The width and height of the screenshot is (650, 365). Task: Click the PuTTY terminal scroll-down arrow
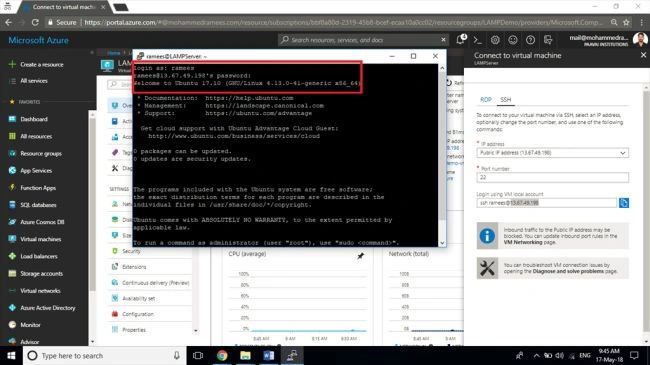click(442, 243)
